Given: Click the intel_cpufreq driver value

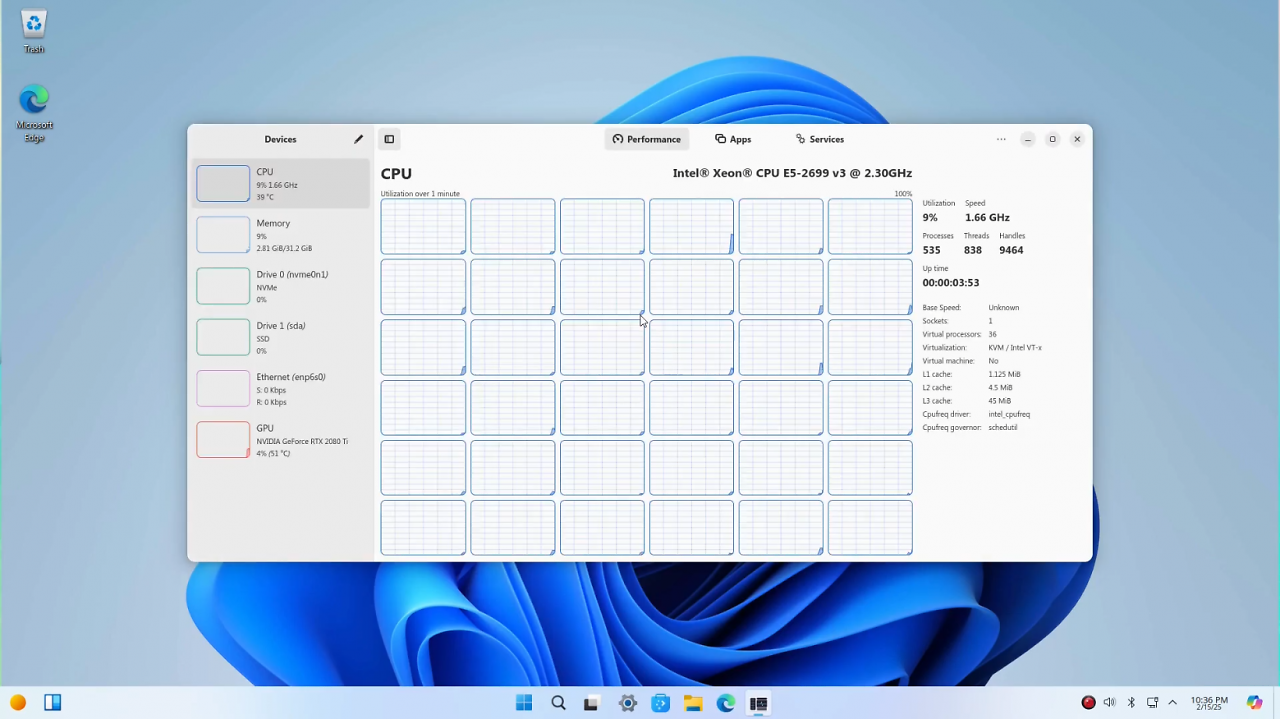Looking at the screenshot, I should 1009,414.
